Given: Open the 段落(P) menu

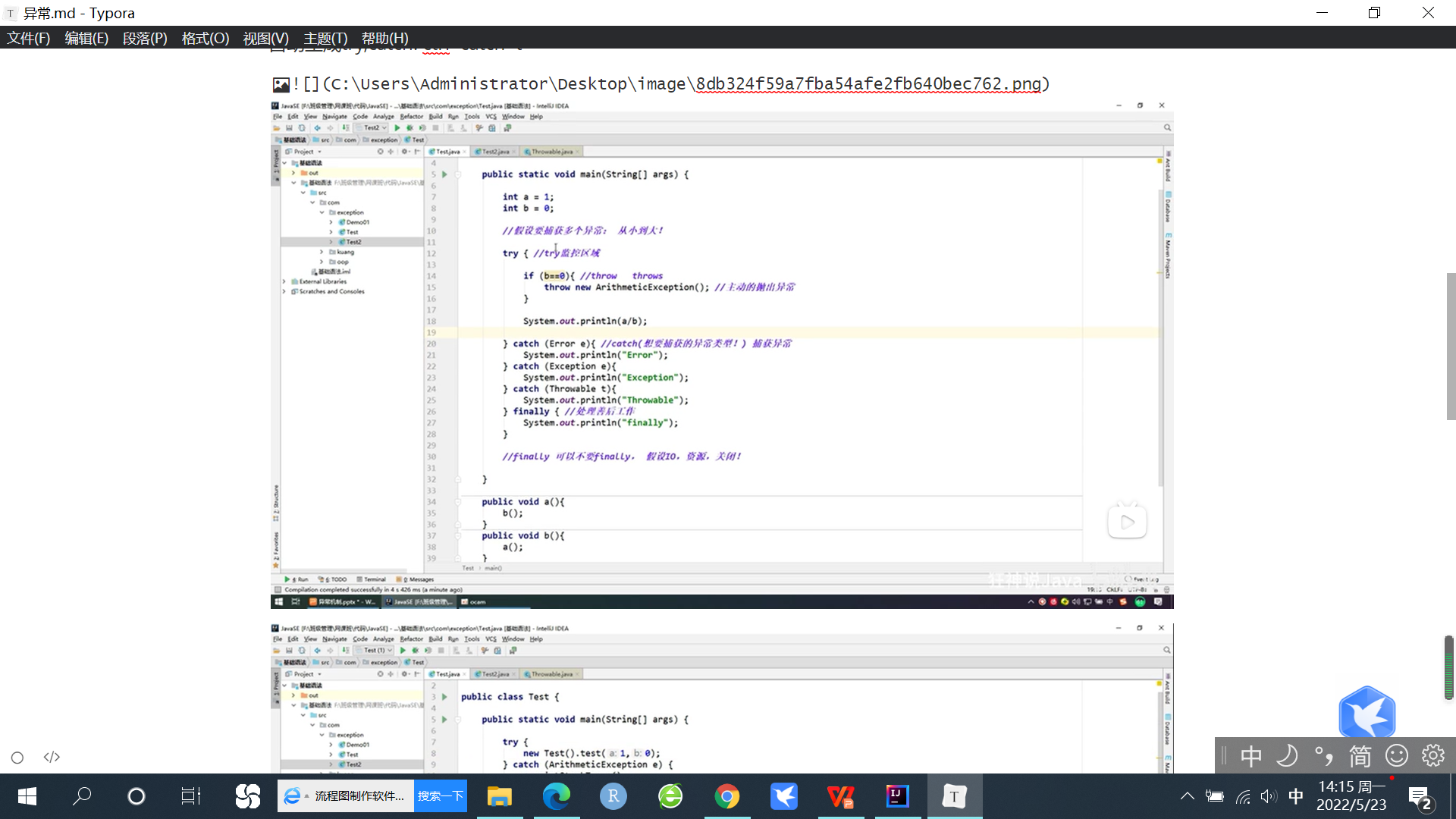Looking at the screenshot, I should [145, 38].
